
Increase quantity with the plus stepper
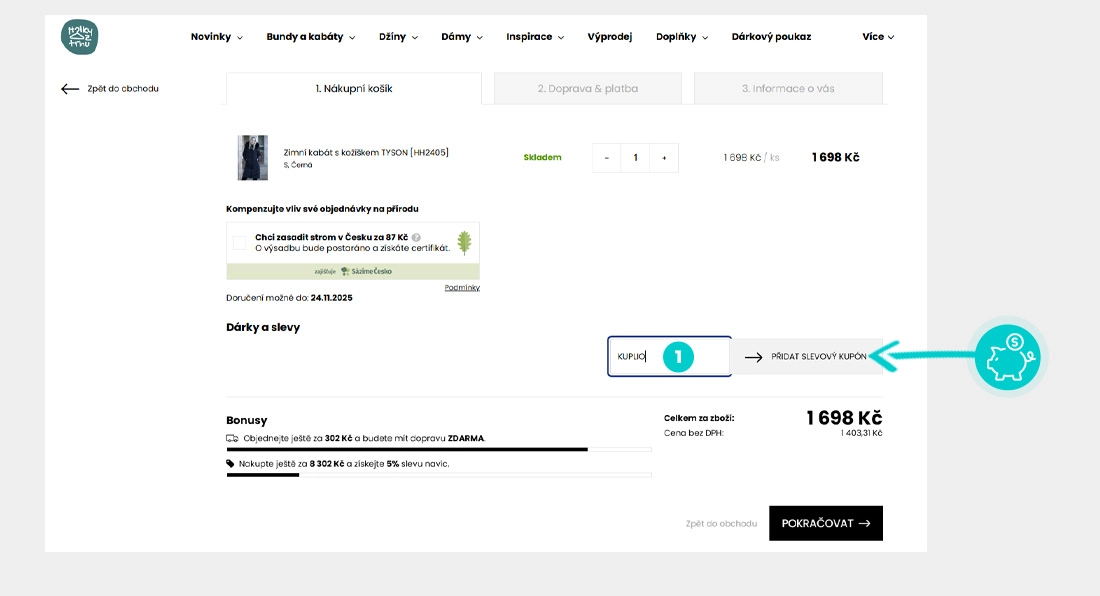662,157
